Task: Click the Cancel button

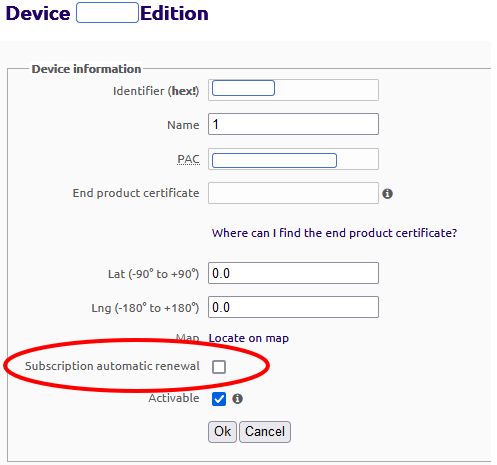Action: click(x=265, y=432)
